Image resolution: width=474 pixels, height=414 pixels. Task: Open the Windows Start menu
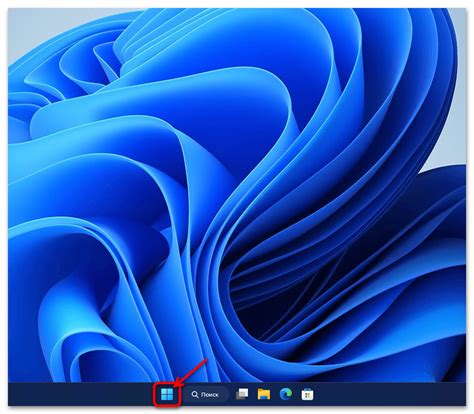(x=167, y=395)
